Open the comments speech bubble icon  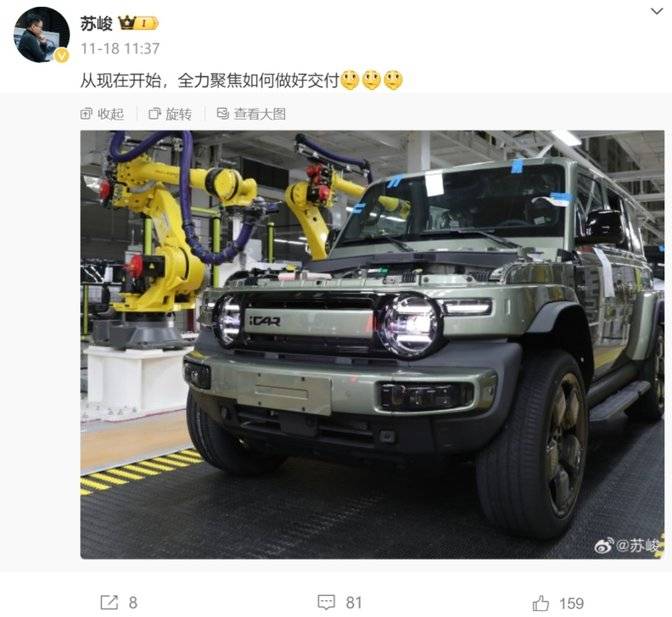coord(326,602)
